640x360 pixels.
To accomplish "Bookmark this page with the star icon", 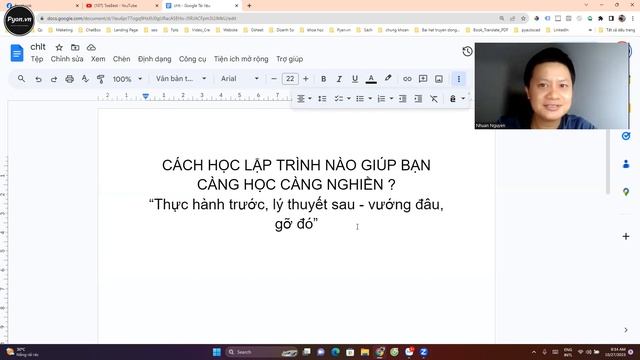I will pyautogui.click(x=523, y=18).
